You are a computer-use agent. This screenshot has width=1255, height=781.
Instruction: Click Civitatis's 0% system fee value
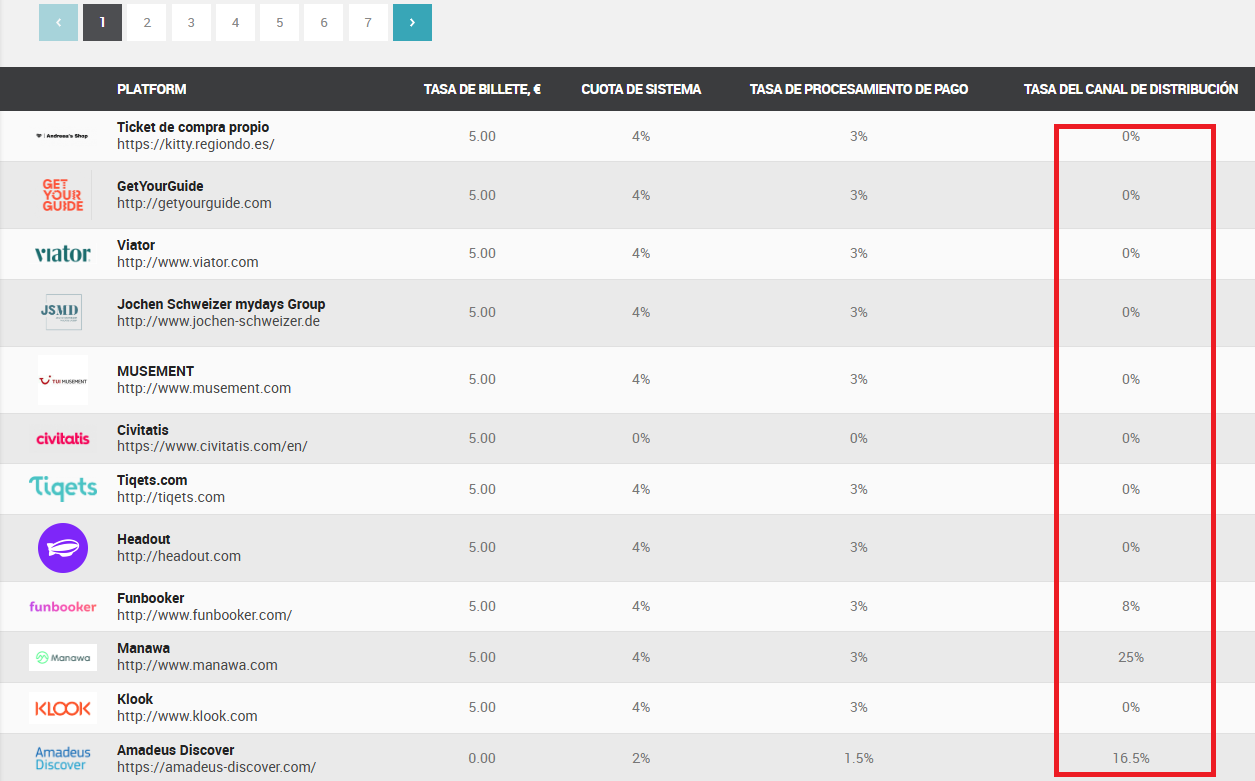tap(641, 438)
